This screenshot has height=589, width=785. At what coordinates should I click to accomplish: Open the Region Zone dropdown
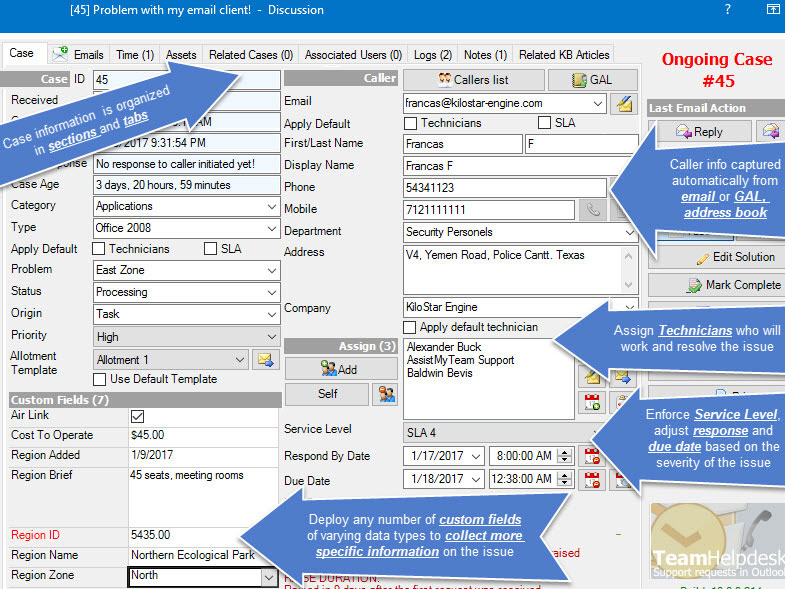(x=267, y=577)
